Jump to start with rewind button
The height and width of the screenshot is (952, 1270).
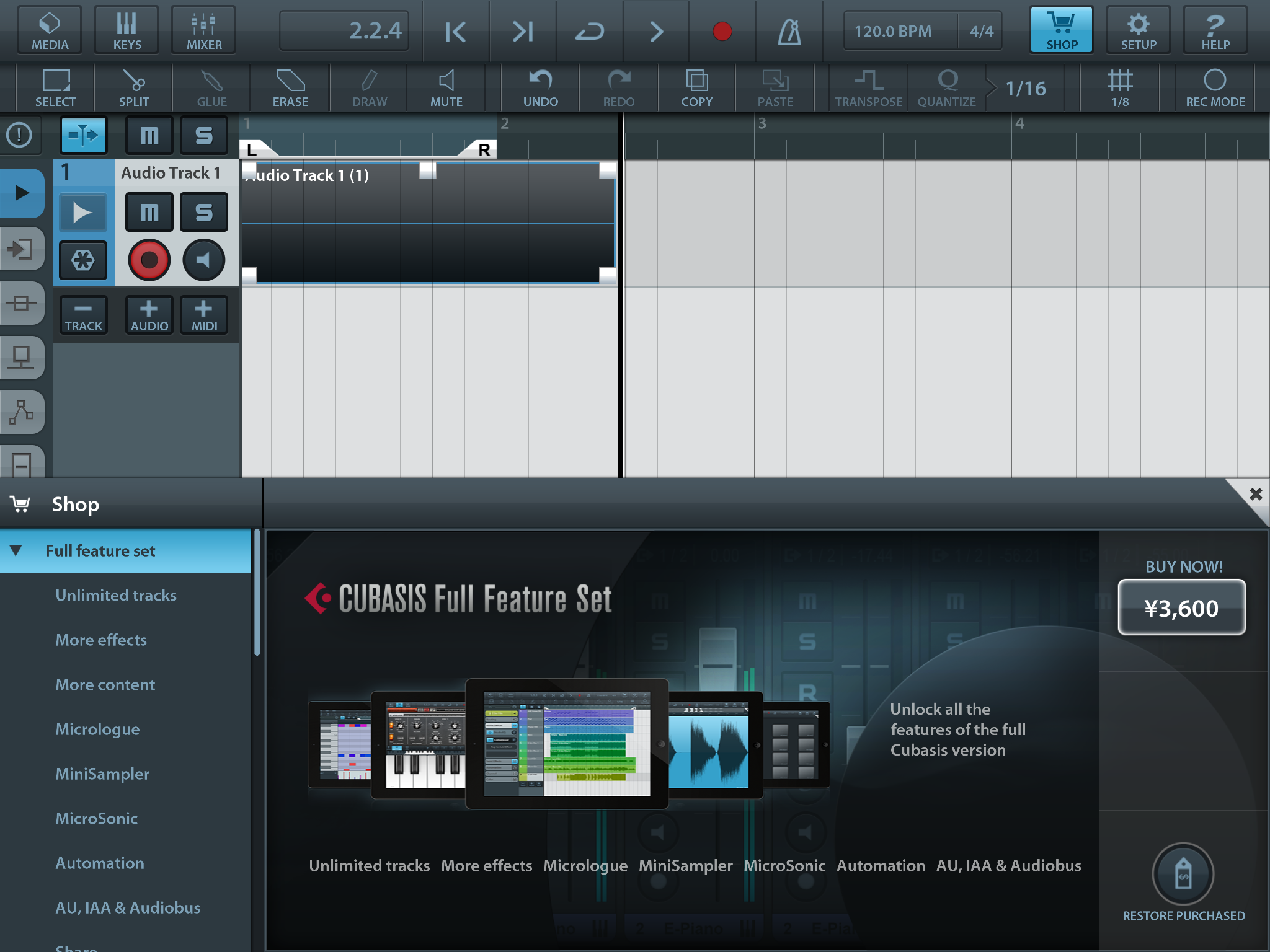click(x=456, y=31)
